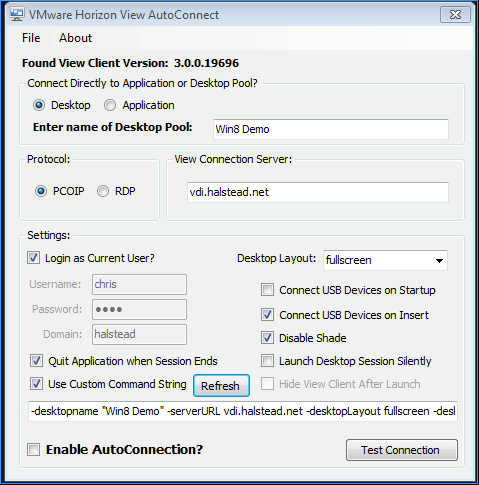Open the fullscreen layout combo box
The height and width of the screenshot is (485, 479).
pyautogui.click(x=385, y=260)
